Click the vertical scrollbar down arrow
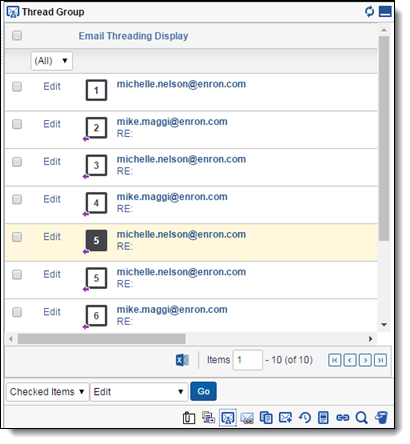The height and width of the screenshot is (444, 410). [x=384, y=325]
